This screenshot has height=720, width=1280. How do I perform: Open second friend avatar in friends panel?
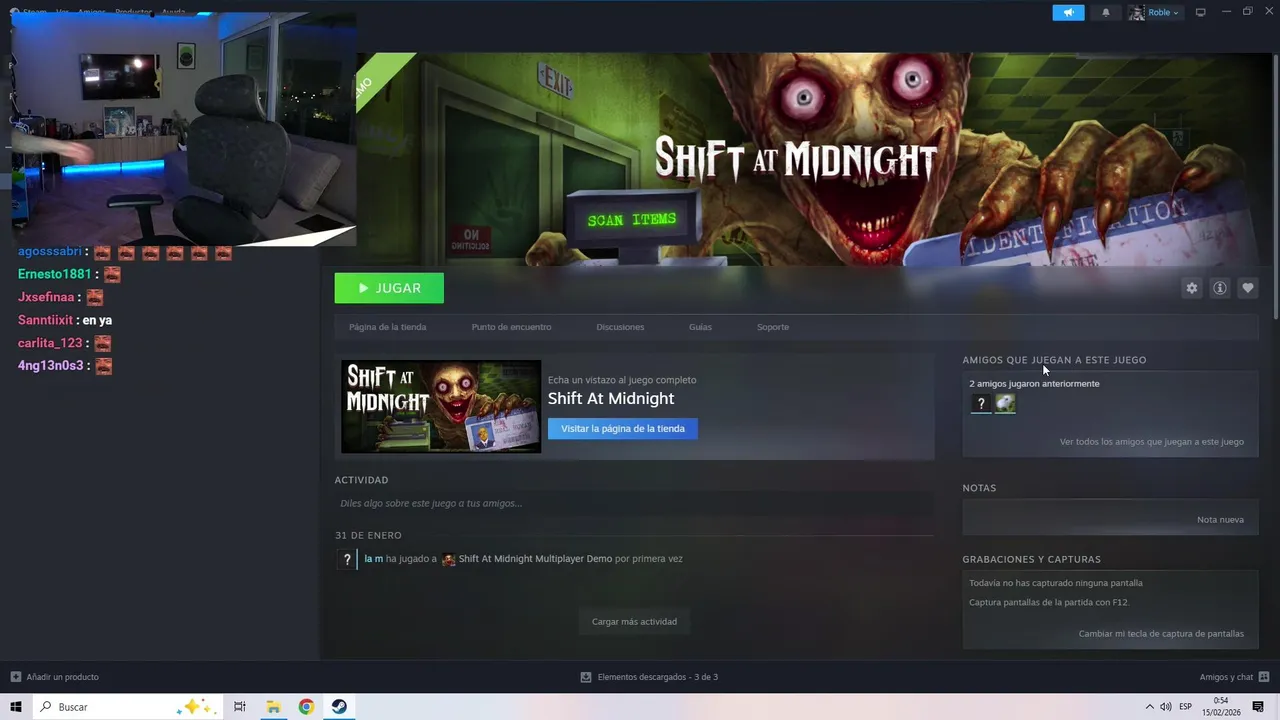(1005, 404)
